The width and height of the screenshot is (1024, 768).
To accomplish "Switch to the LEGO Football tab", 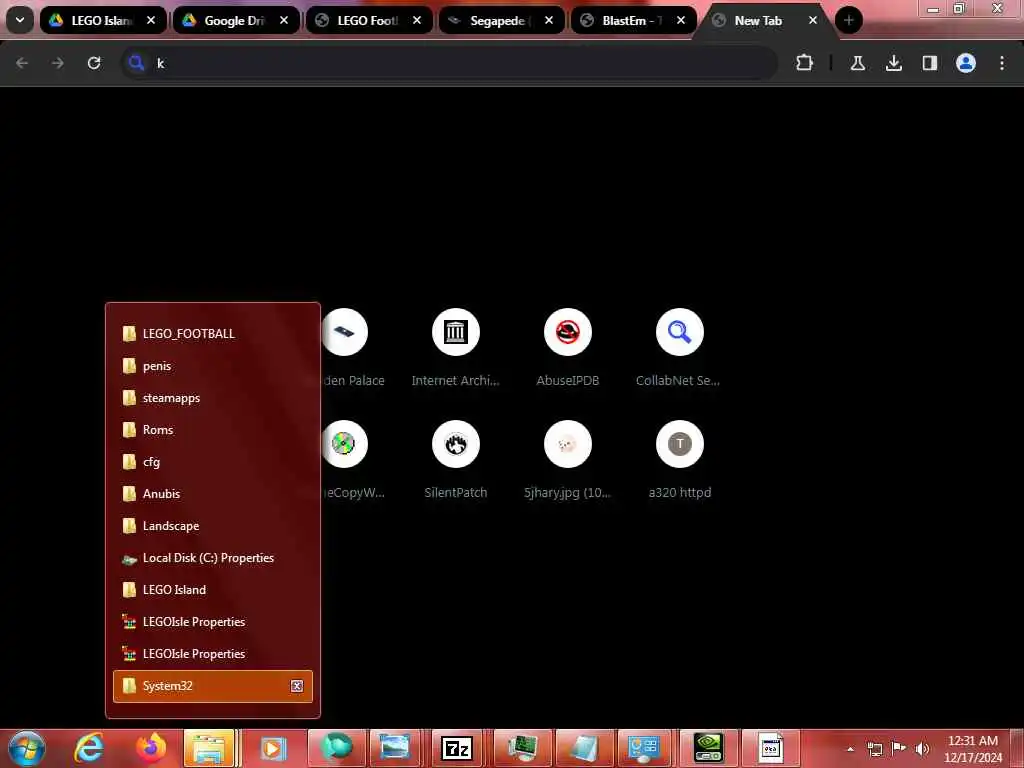I will tap(368, 20).
